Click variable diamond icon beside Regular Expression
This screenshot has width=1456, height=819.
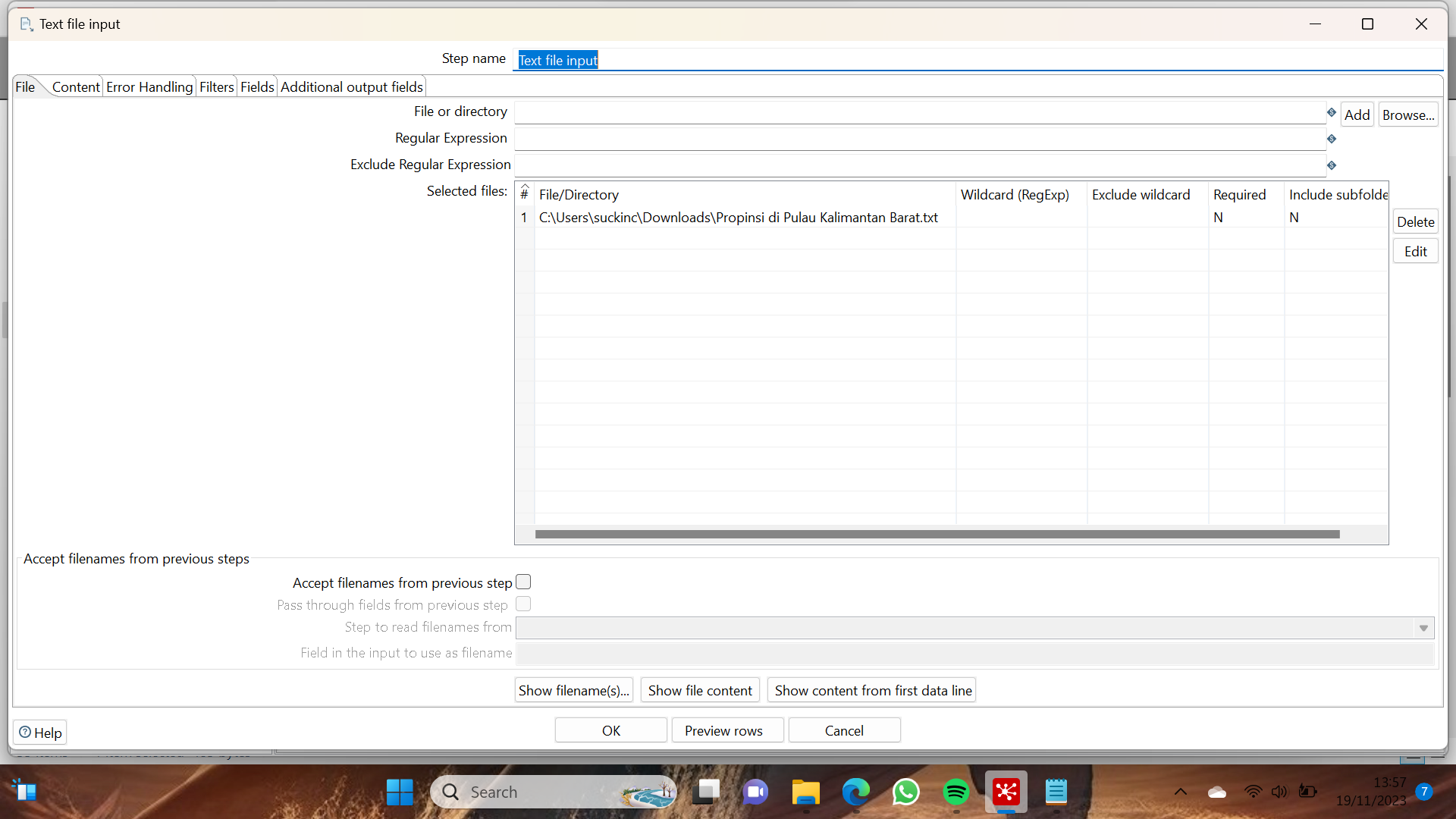(x=1332, y=139)
